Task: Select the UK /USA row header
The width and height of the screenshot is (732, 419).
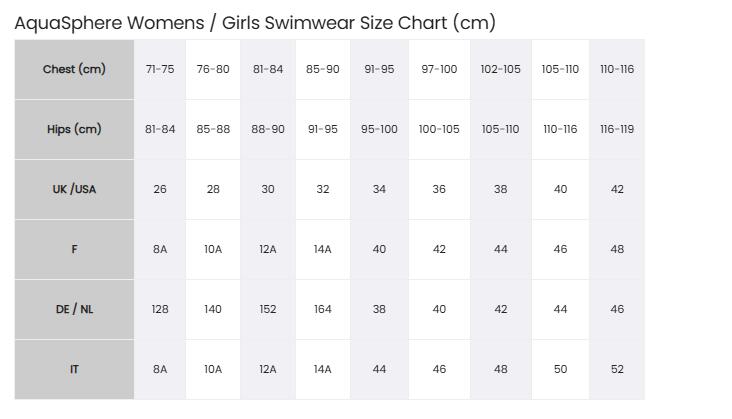Action: pos(74,189)
